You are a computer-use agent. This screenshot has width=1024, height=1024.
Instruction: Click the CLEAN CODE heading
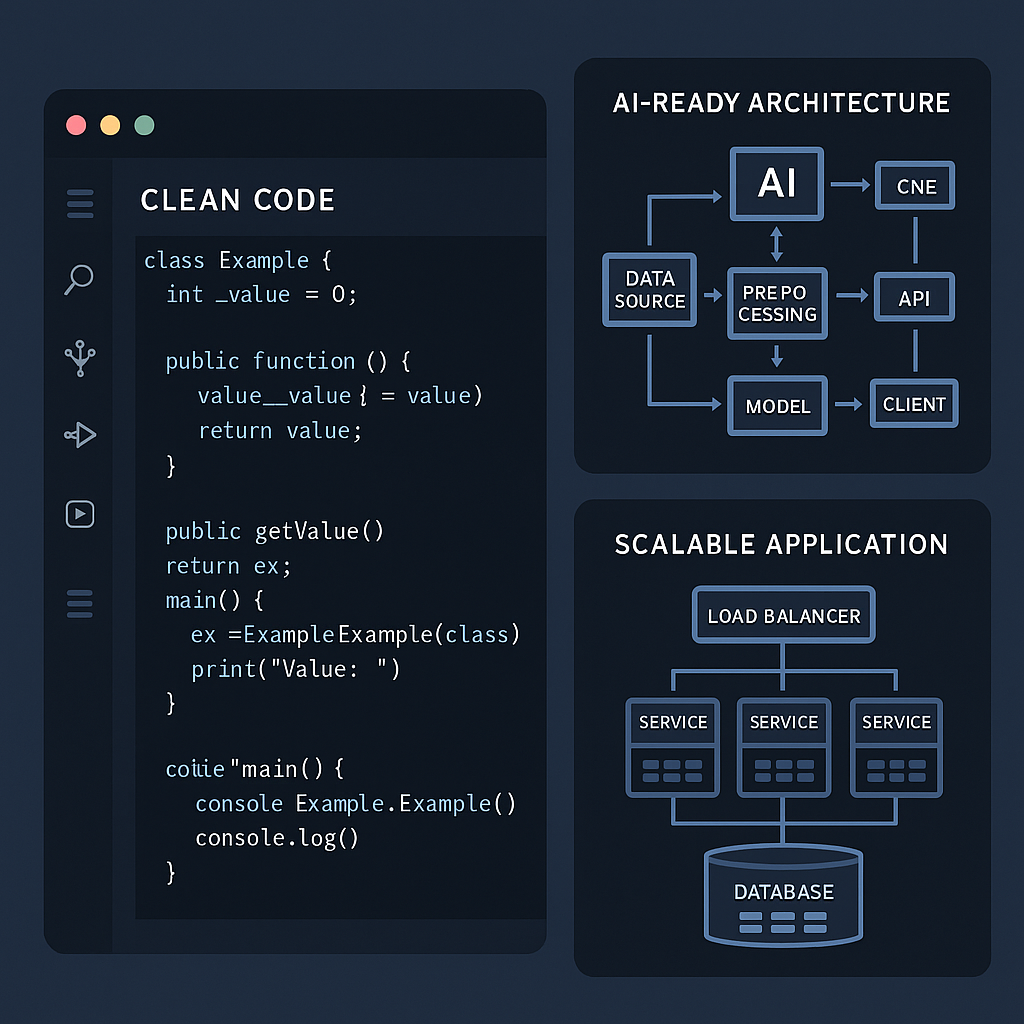click(x=238, y=200)
